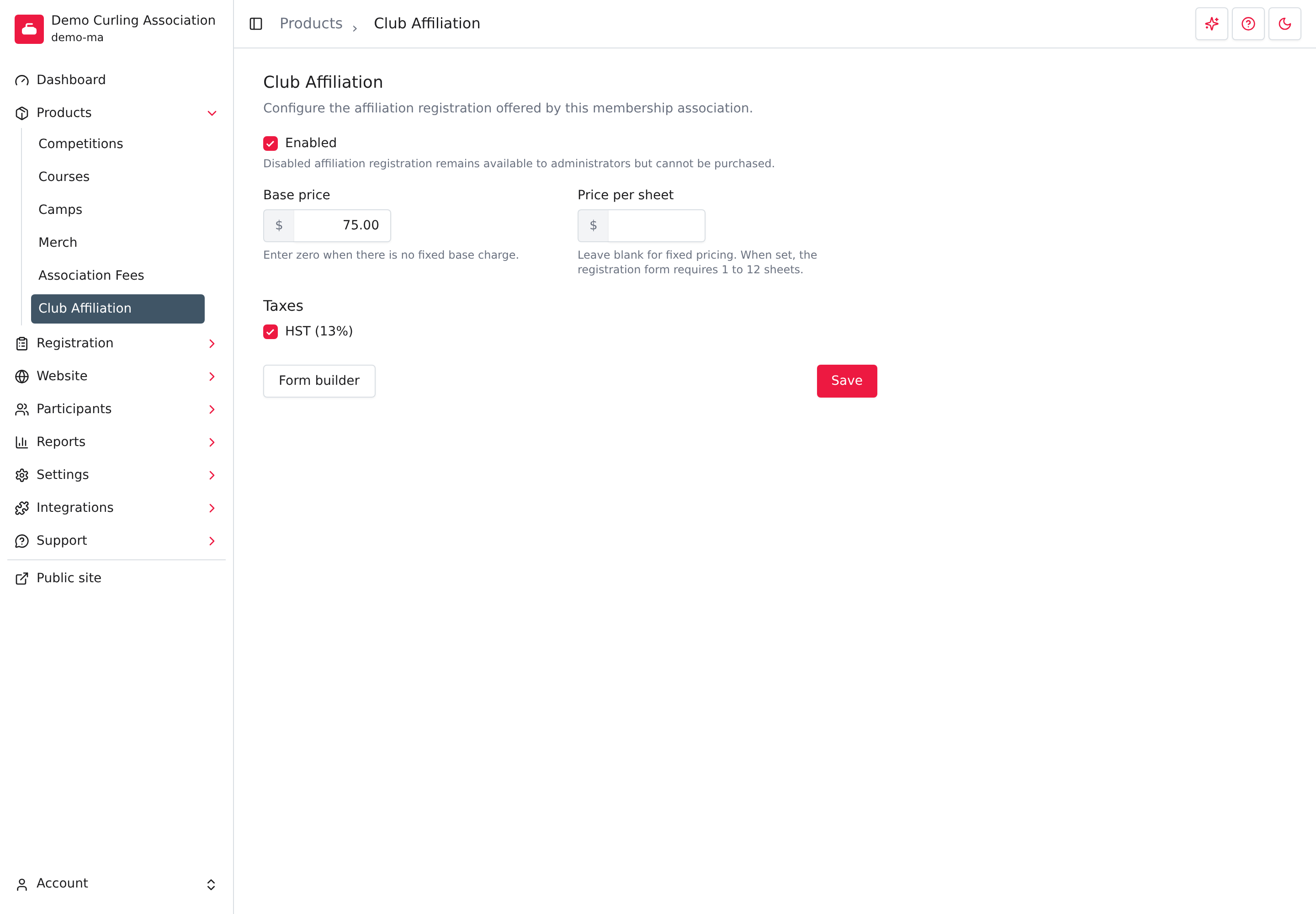Toggle the sidebar panel icon
This screenshot has width=1316, height=914.
click(256, 23)
